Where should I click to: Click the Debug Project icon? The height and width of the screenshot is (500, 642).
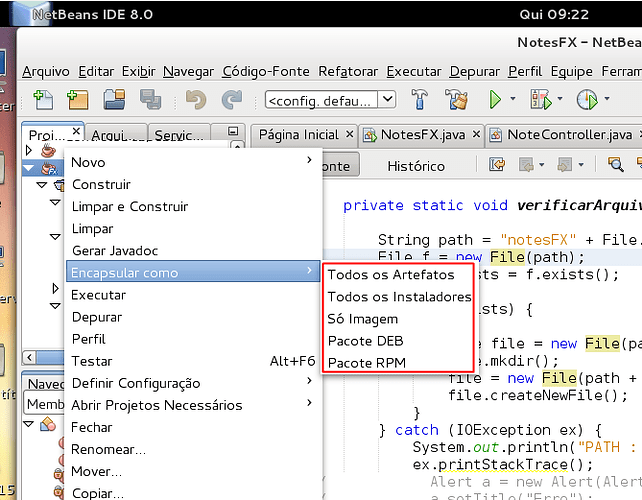pos(540,100)
